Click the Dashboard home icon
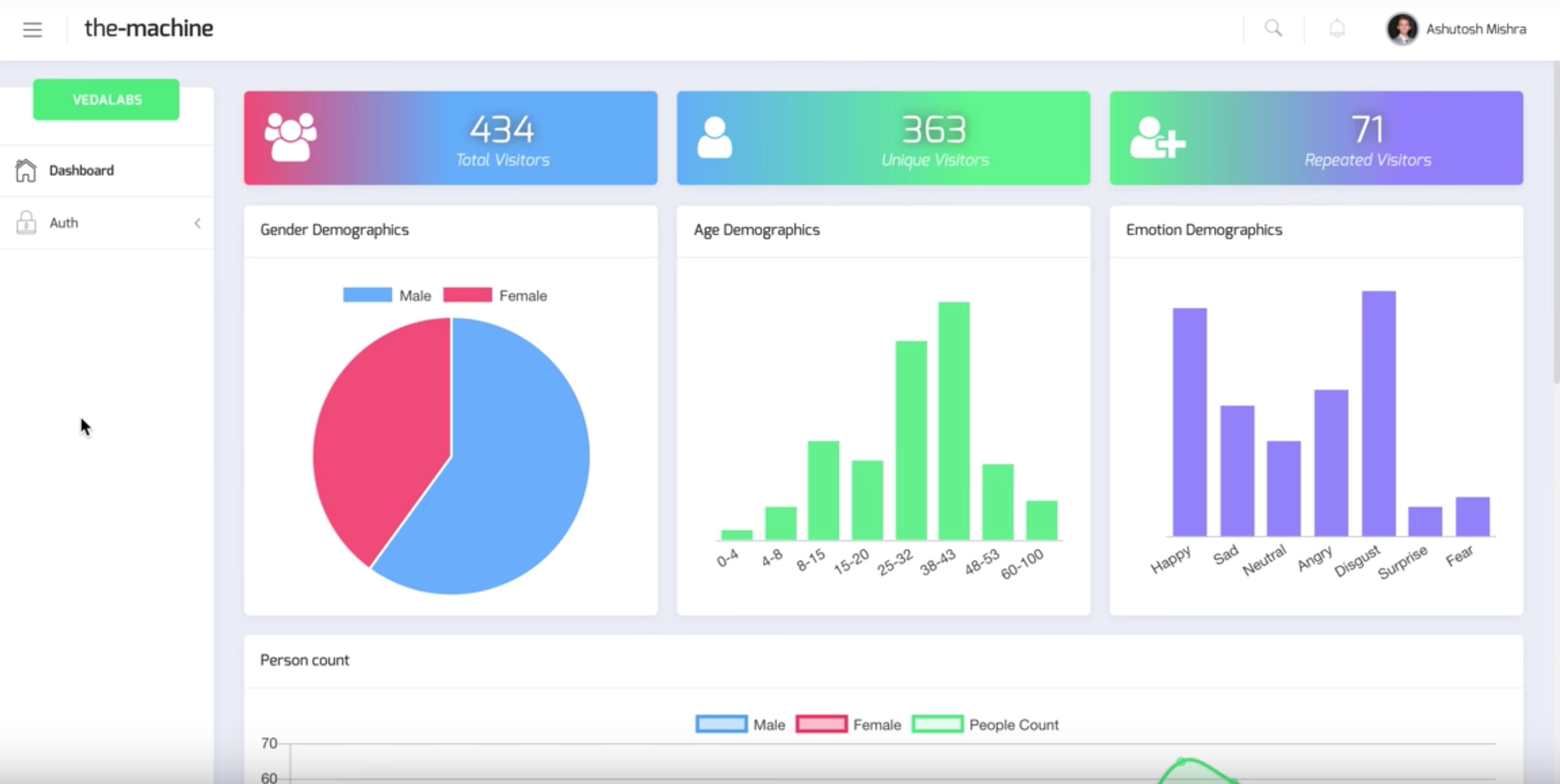 26,170
